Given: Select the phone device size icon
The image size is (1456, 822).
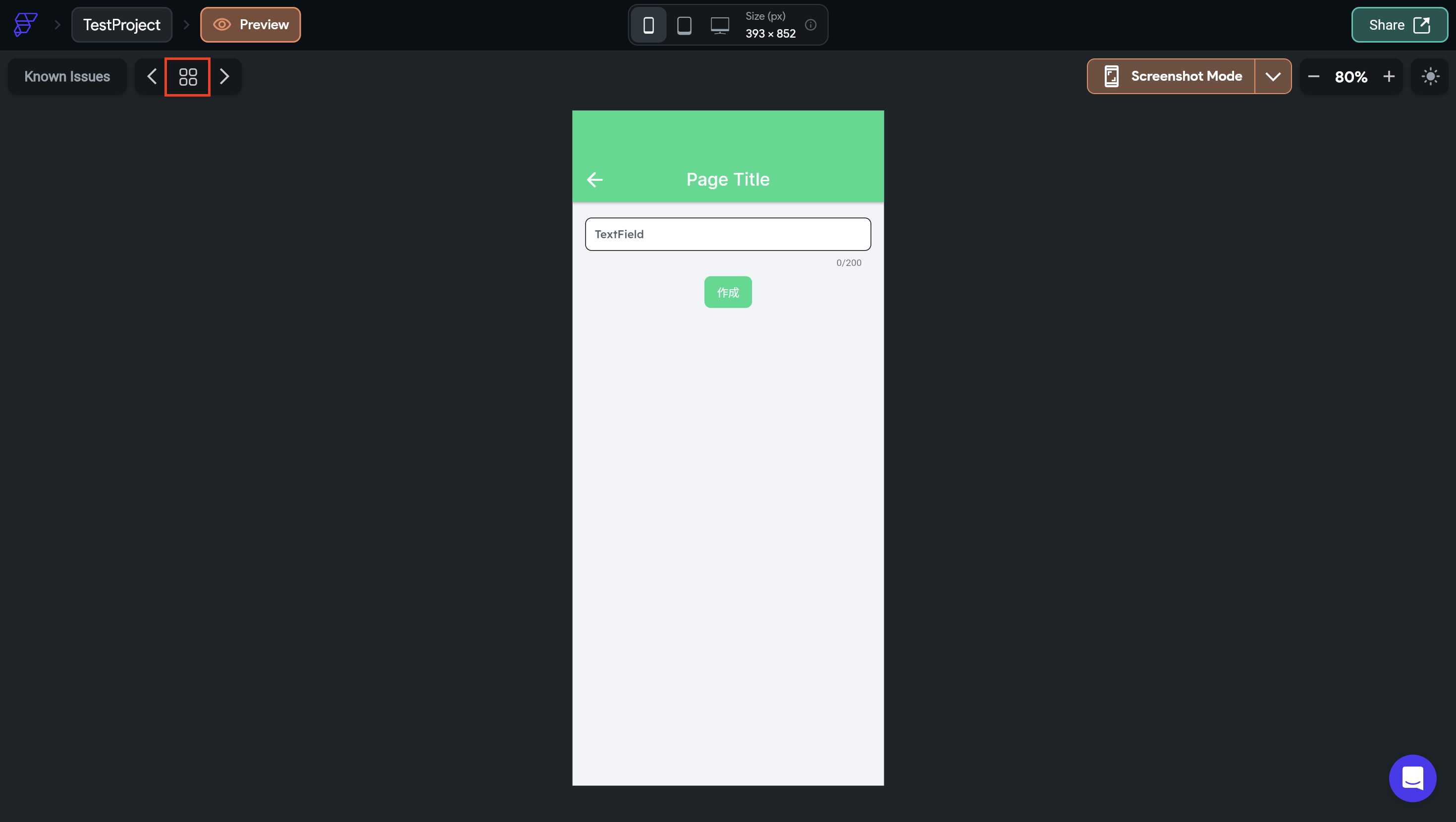Looking at the screenshot, I should (x=648, y=25).
